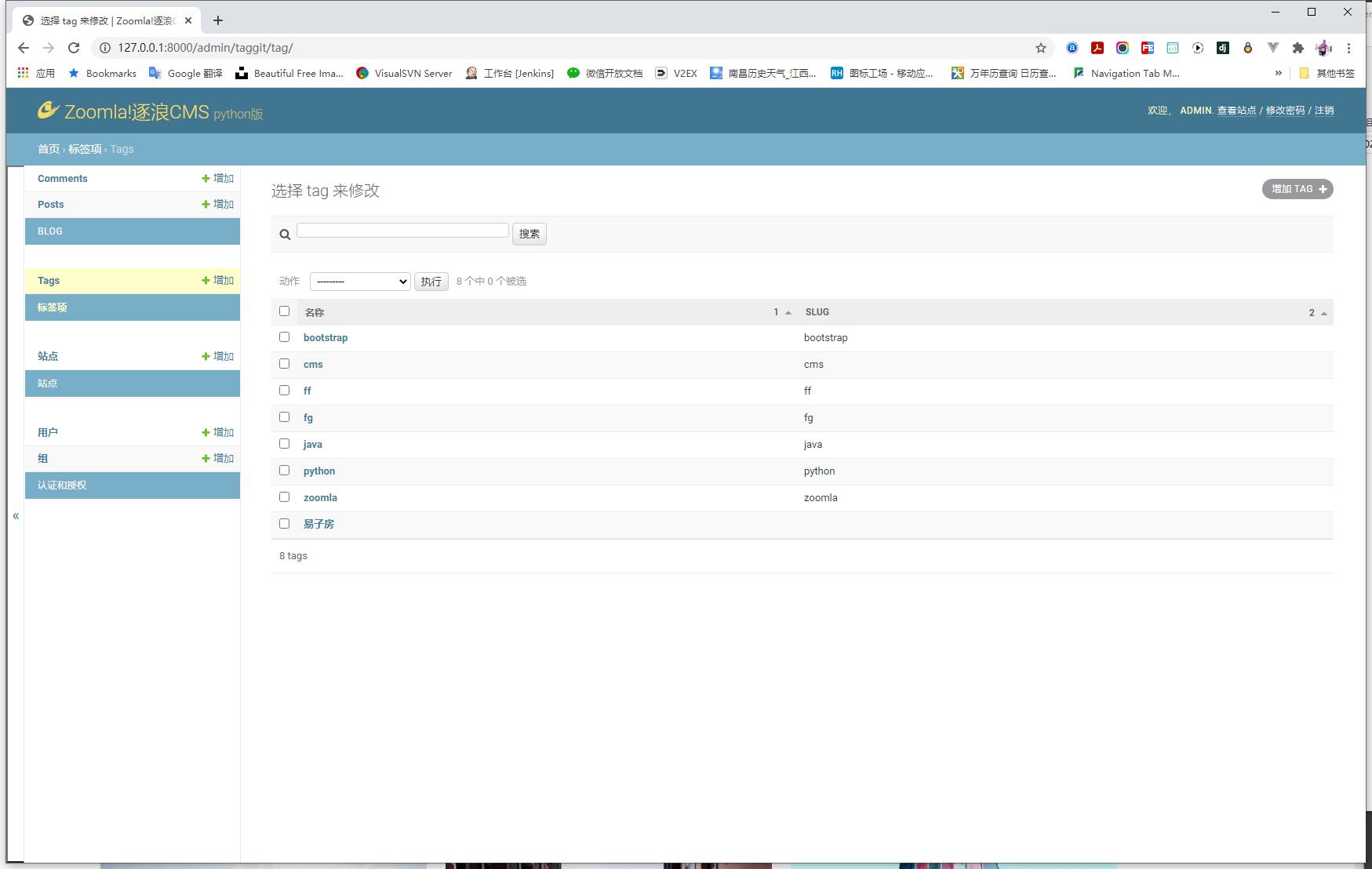
Task: Add a new Comment with plus
Action: pyautogui.click(x=218, y=178)
